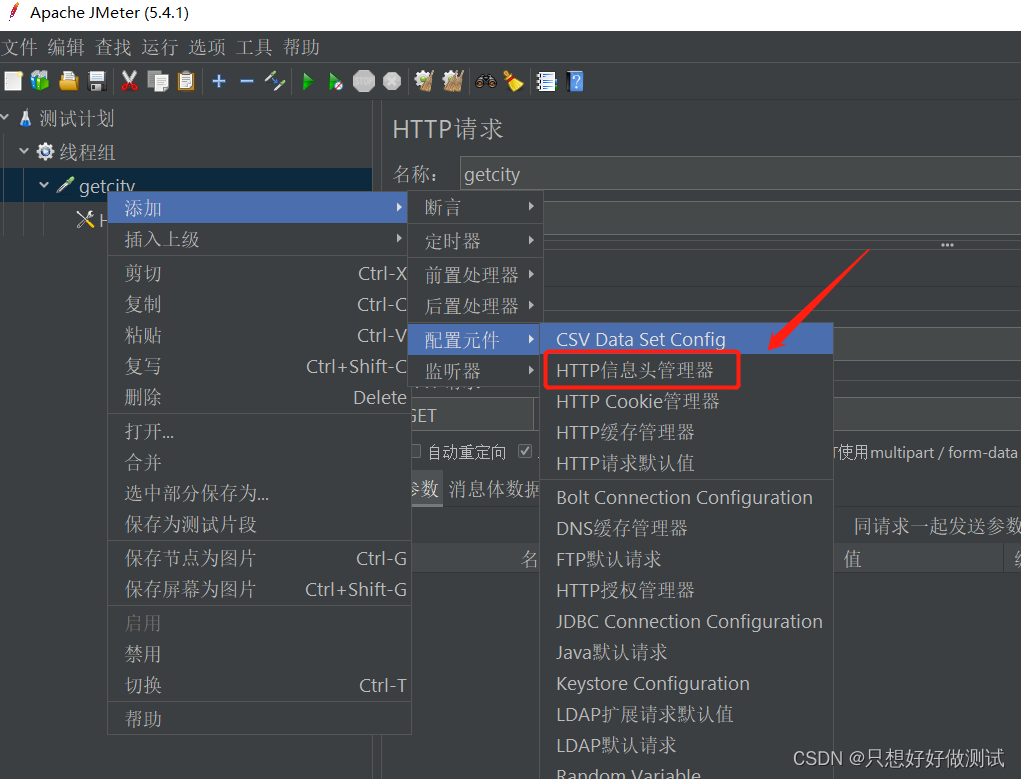Open the 工具 menu

click(x=254, y=47)
